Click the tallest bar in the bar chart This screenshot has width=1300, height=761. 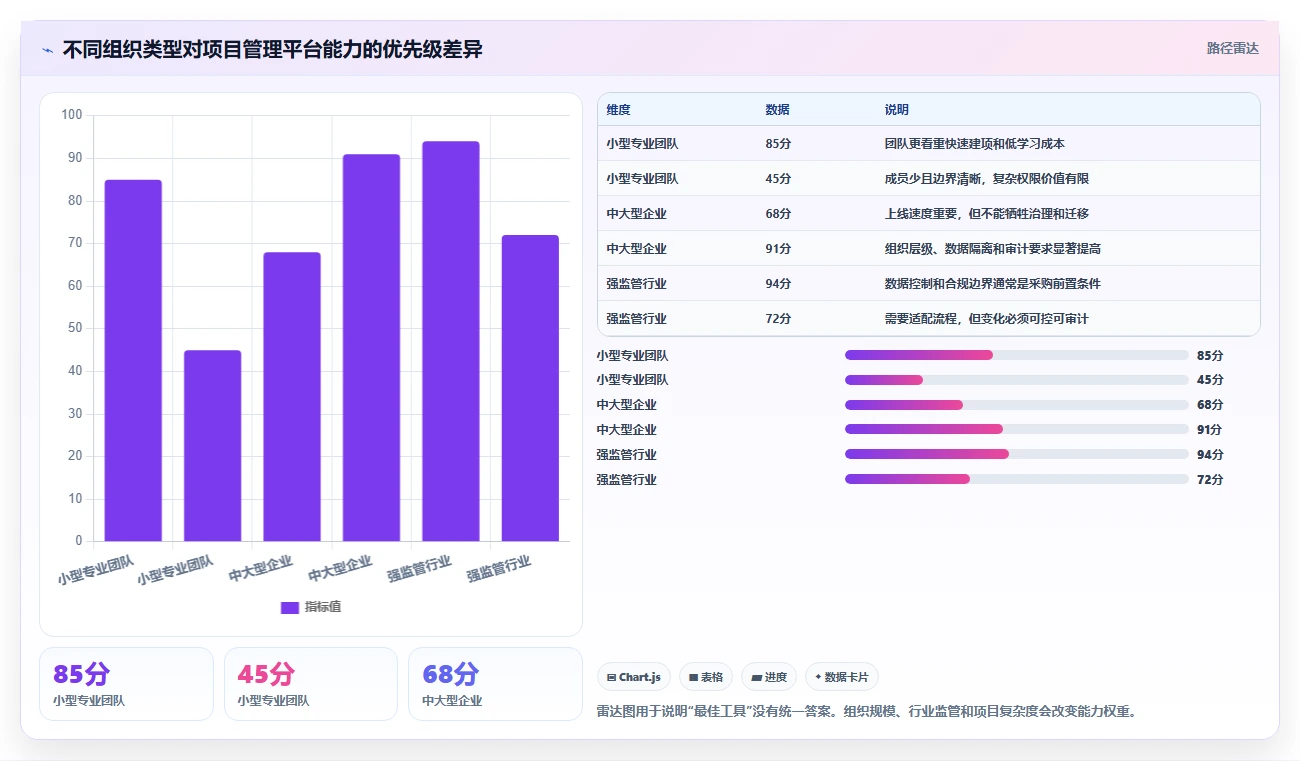coord(451,341)
